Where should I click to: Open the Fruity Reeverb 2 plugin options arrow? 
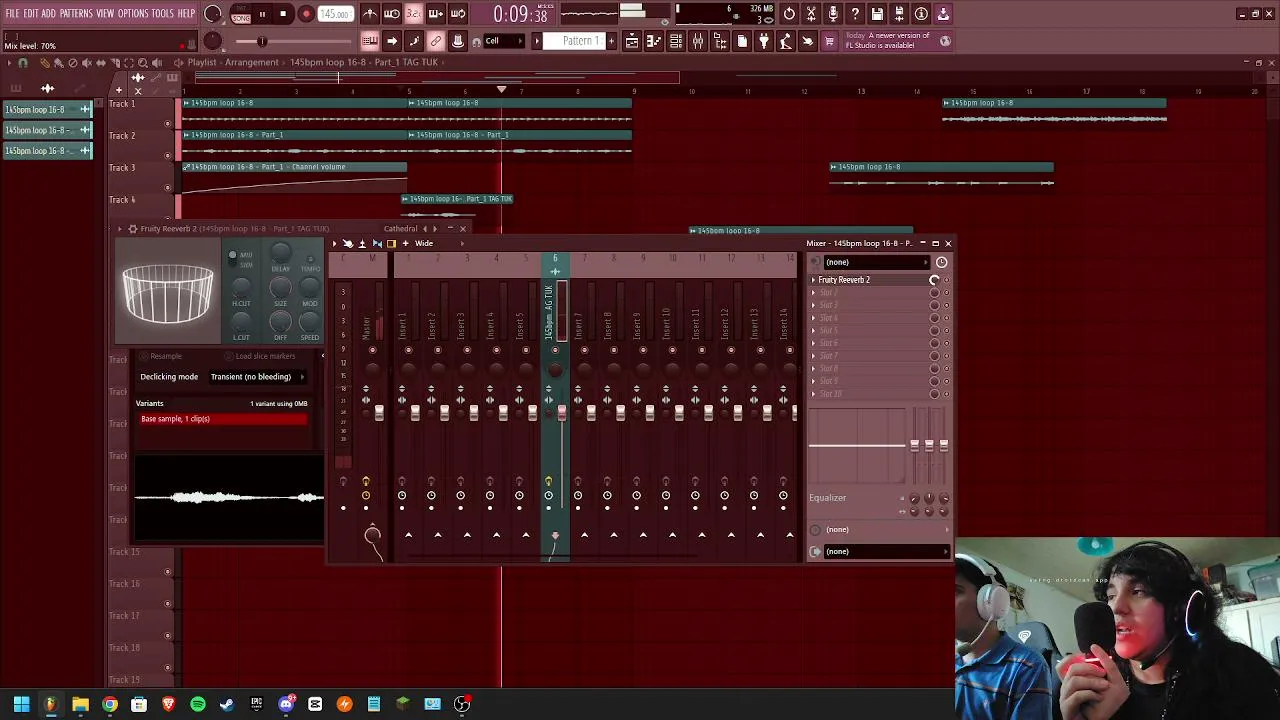pyautogui.click(x=120, y=229)
